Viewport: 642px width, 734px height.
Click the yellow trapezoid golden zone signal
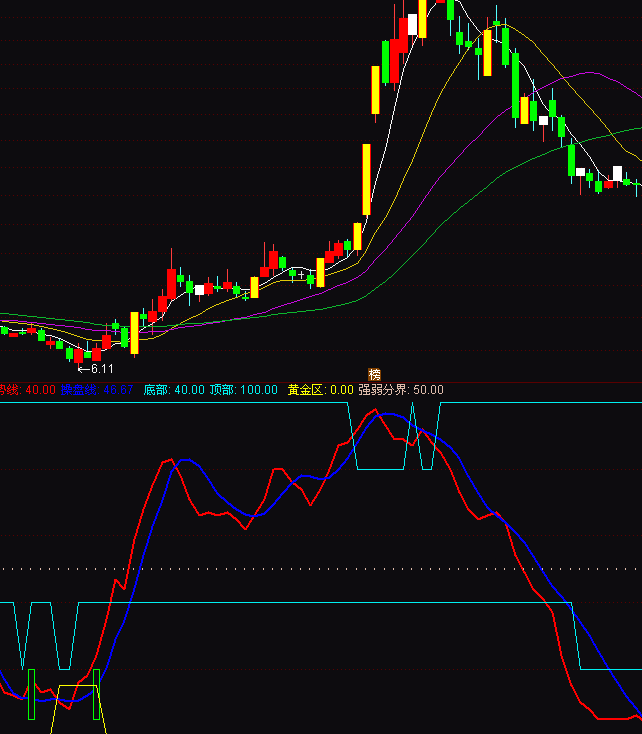coord(78,700)
